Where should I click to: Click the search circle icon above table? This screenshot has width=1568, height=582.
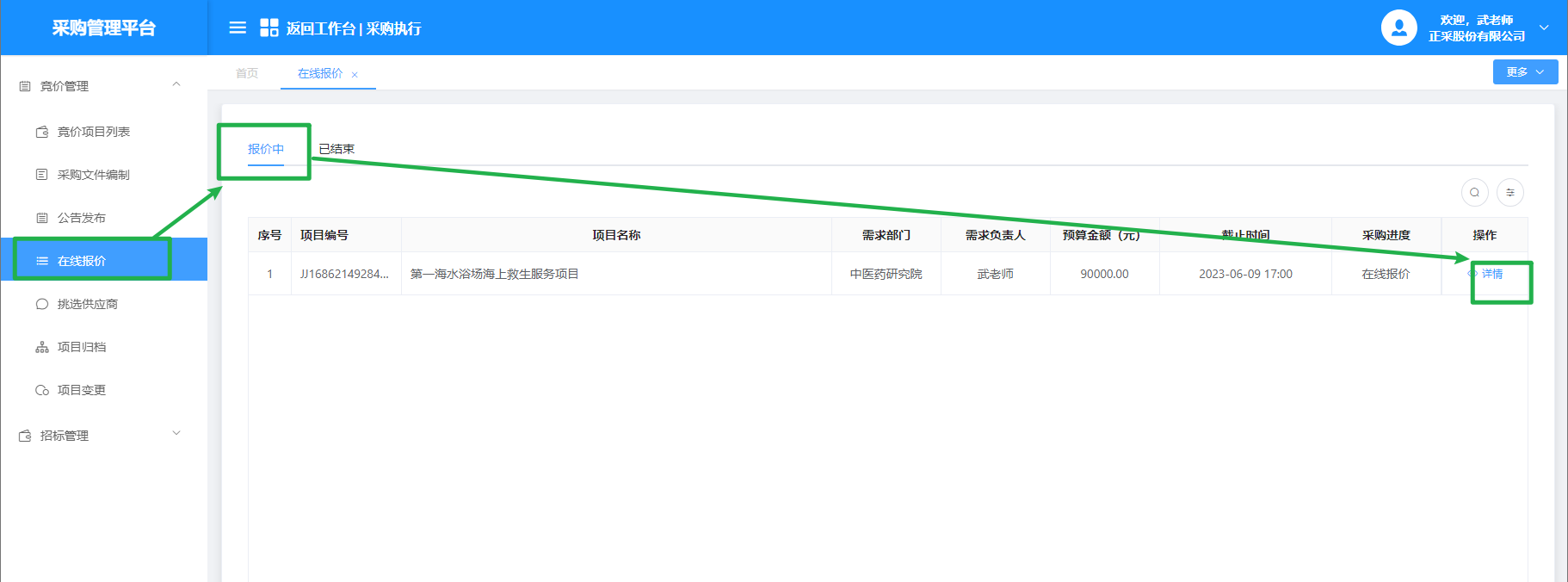pyautogui.click(x=1474, y=192)
